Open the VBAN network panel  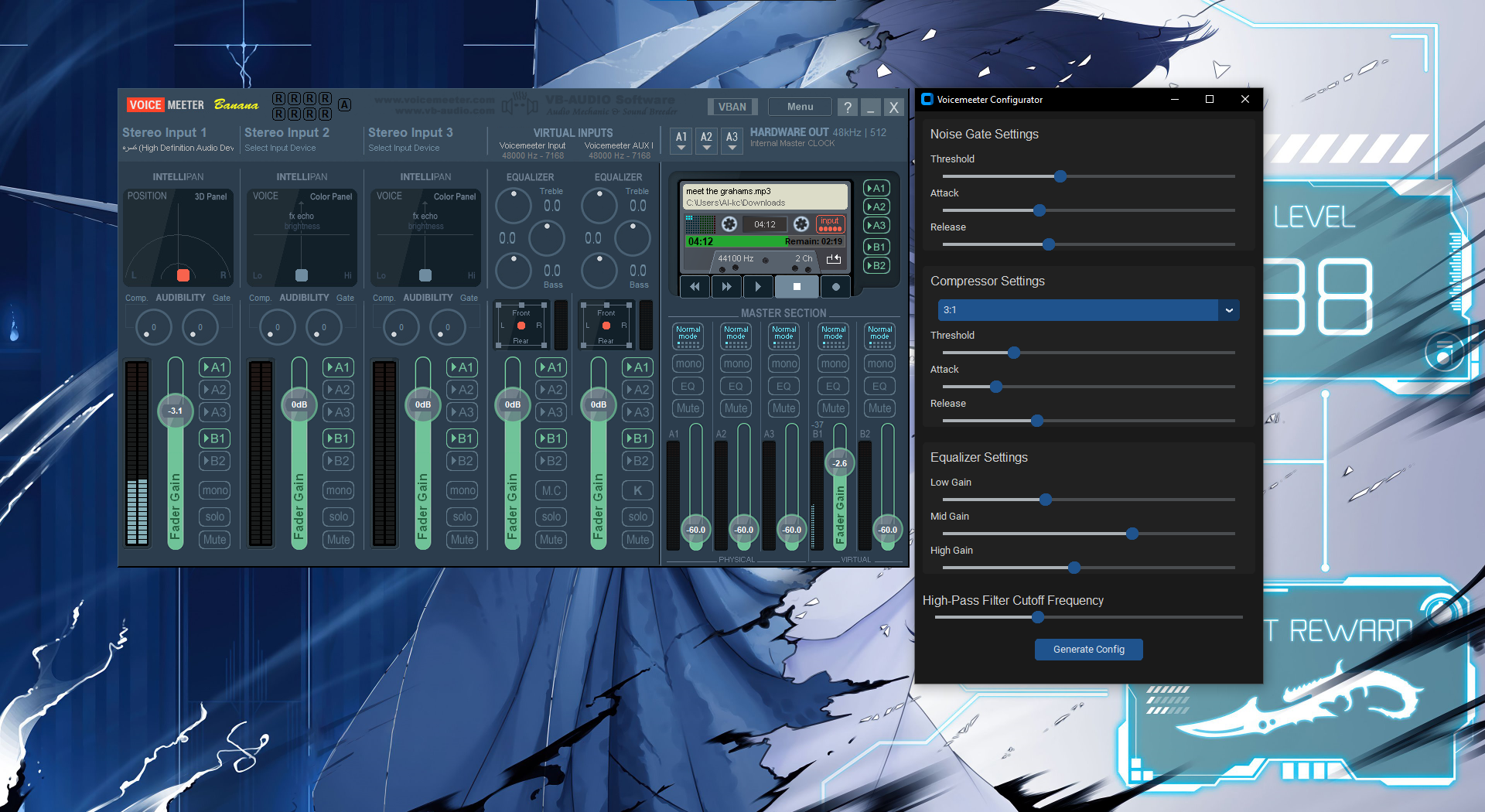pos(732,107)
